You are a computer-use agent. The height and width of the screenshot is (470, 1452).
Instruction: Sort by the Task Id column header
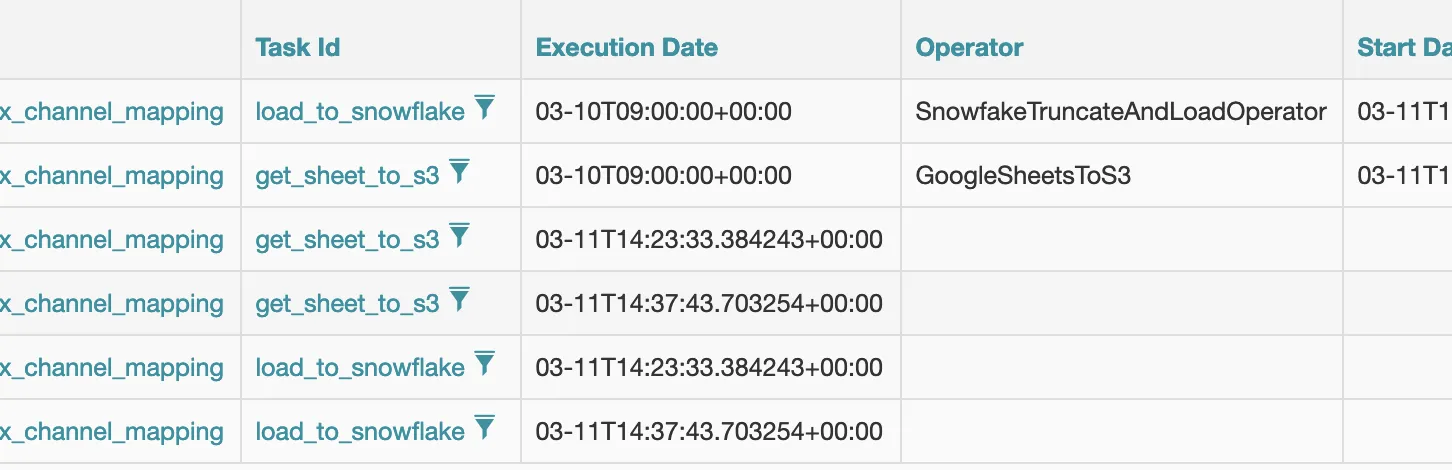pyautogui.click(x=298, y=47)
